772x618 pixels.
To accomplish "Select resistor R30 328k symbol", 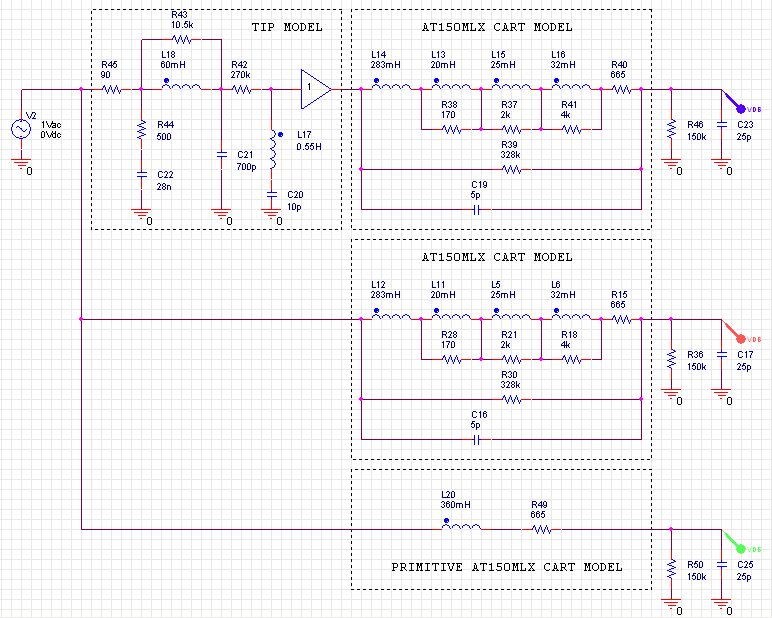I will point(512,399).
